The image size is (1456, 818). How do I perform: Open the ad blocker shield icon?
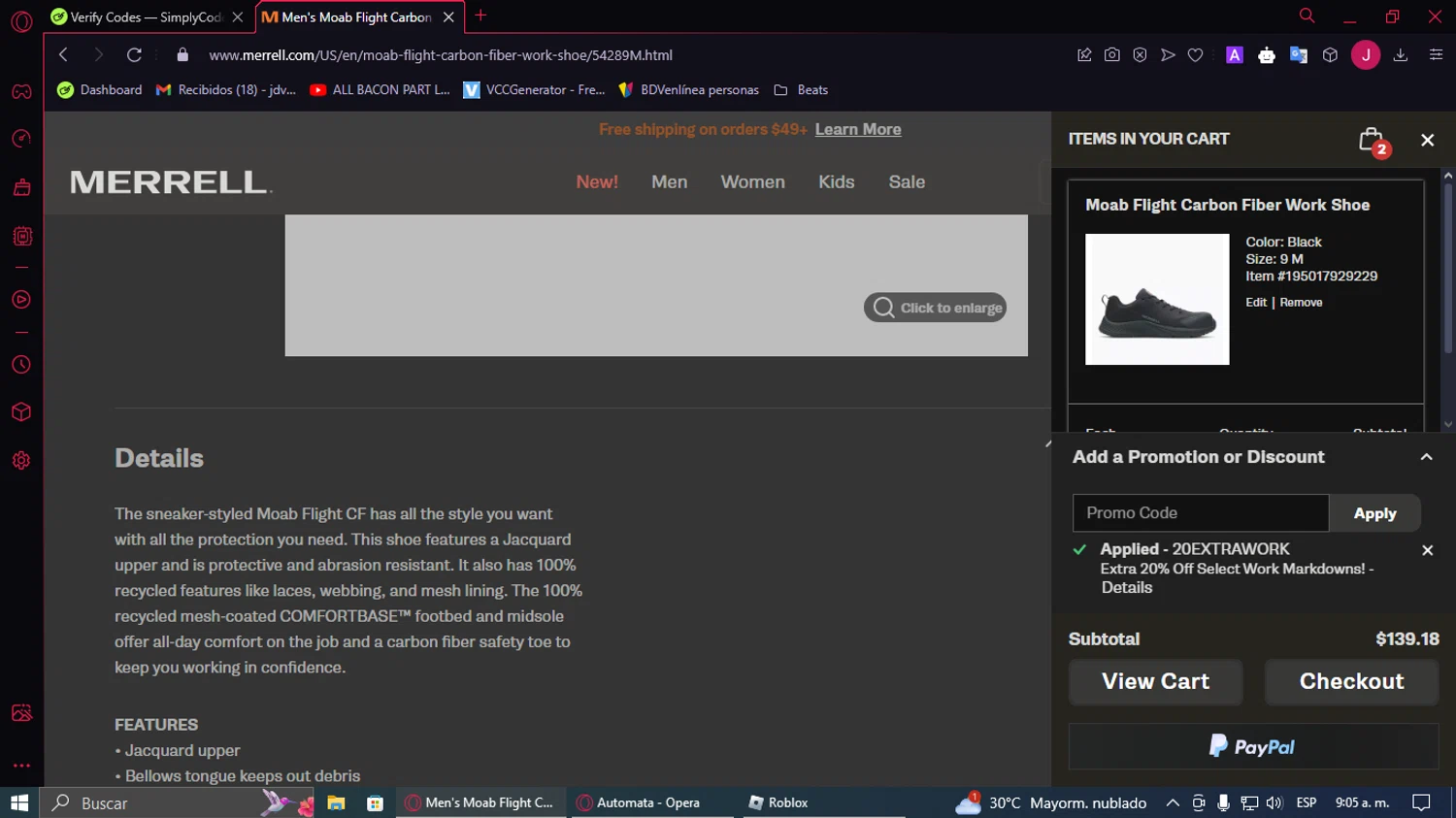click(x=1141, y=55)
